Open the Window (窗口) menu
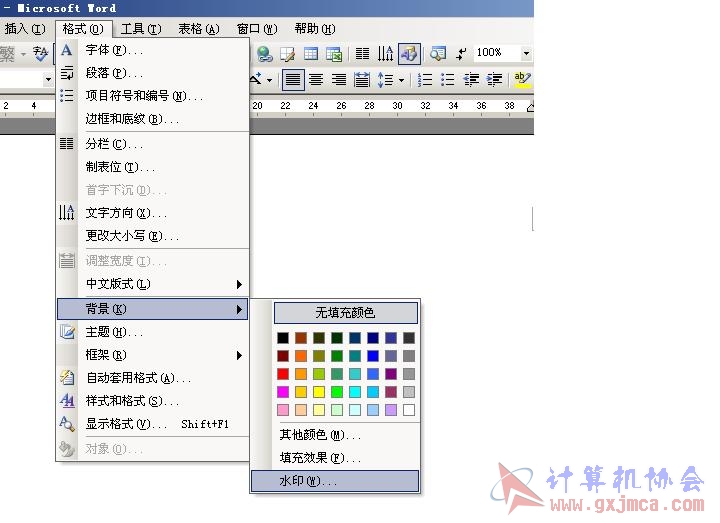The height and width of the screenshot is (523, 720). coord(257,29)
